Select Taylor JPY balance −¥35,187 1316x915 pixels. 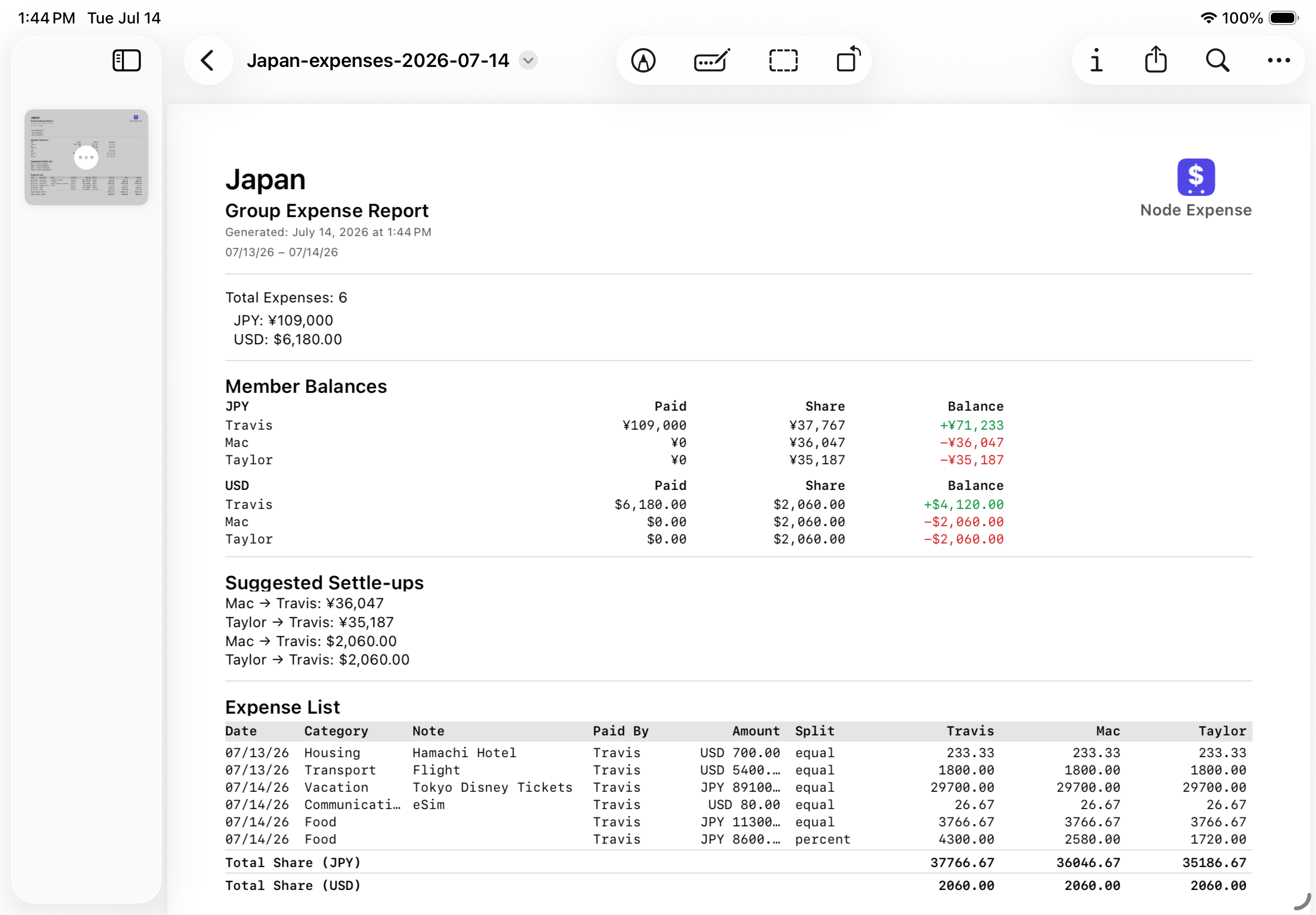(971, 460)
